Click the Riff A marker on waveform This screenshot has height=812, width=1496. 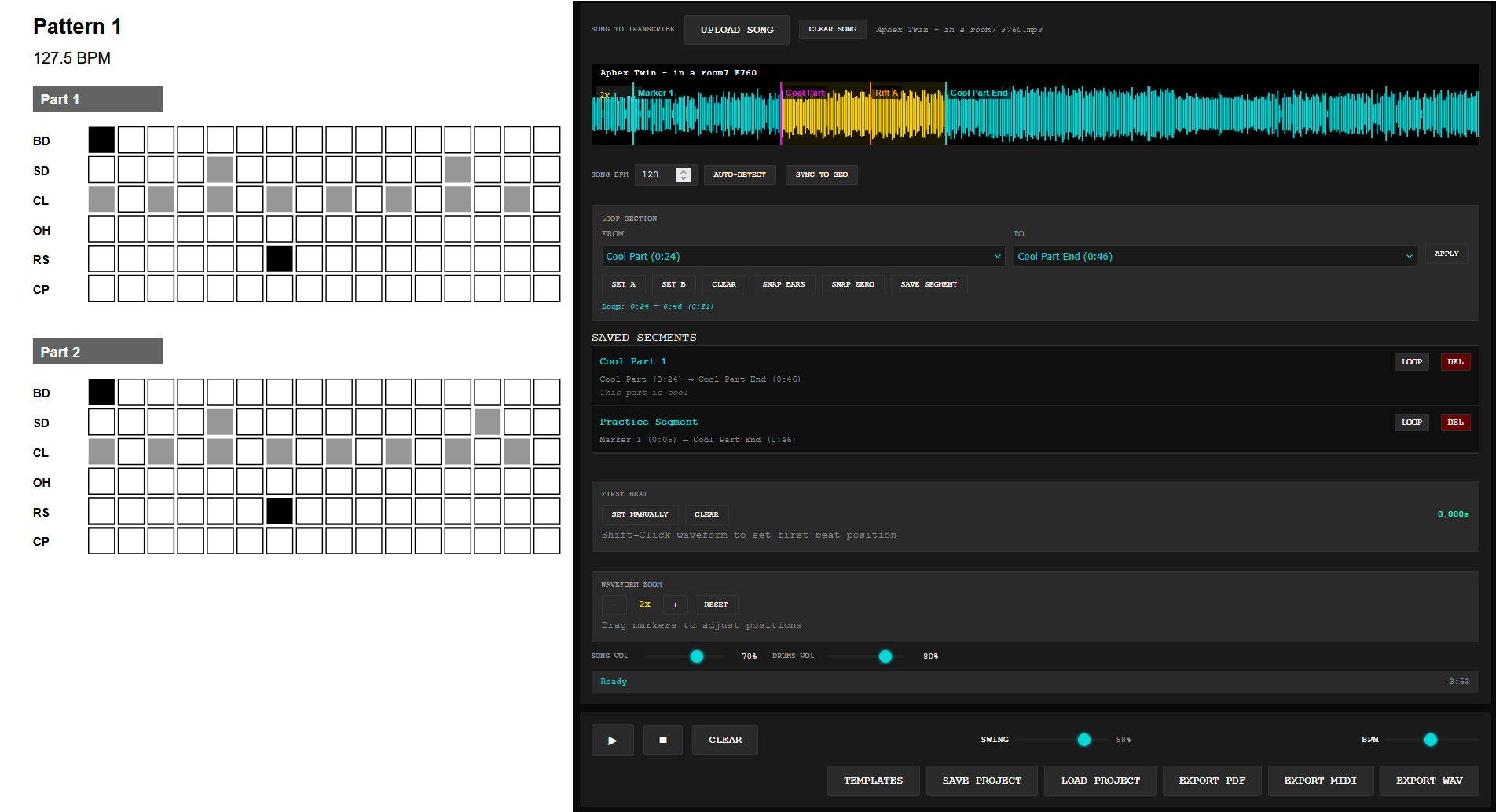[885, 93]
